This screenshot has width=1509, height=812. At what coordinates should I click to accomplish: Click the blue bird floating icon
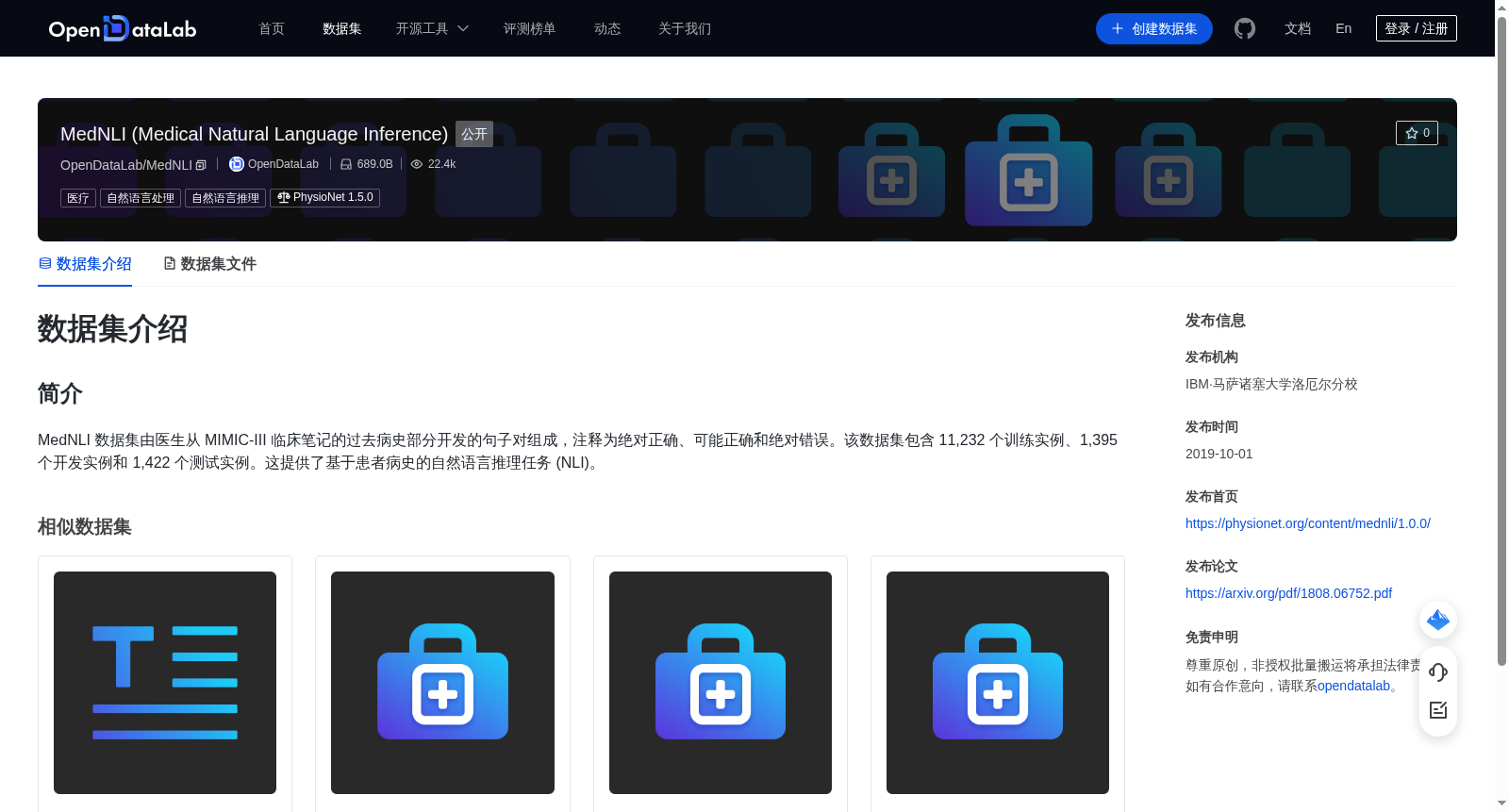click(x=1438, y=620)
